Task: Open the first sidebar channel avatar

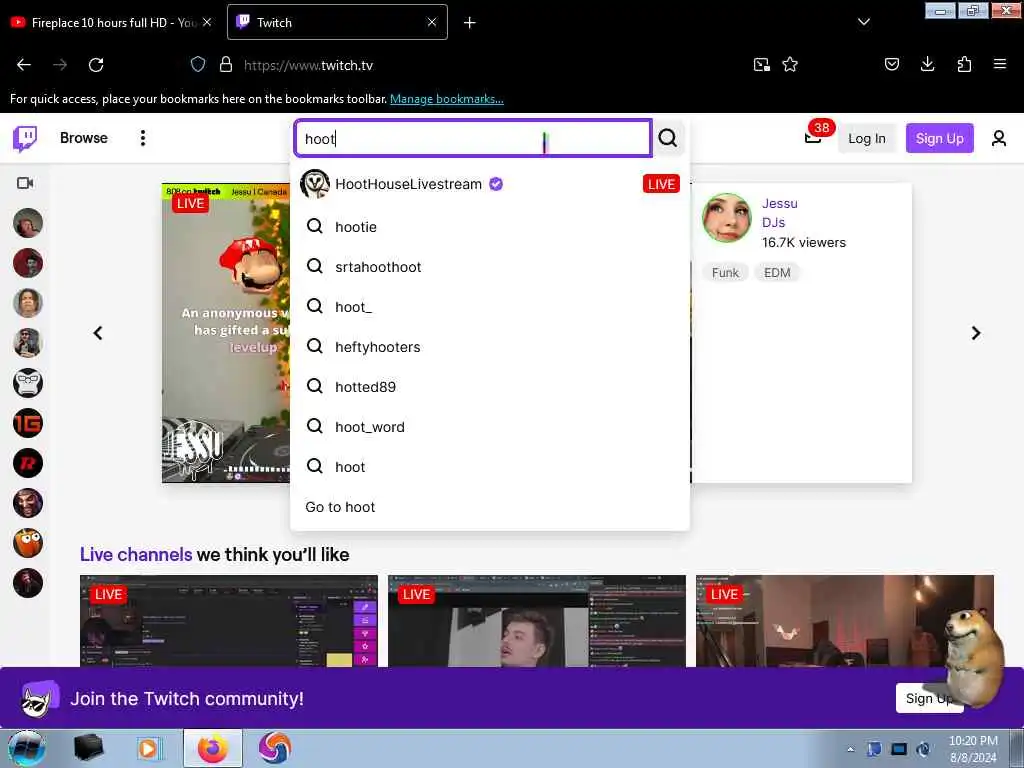Action: [x=27, y=223]
